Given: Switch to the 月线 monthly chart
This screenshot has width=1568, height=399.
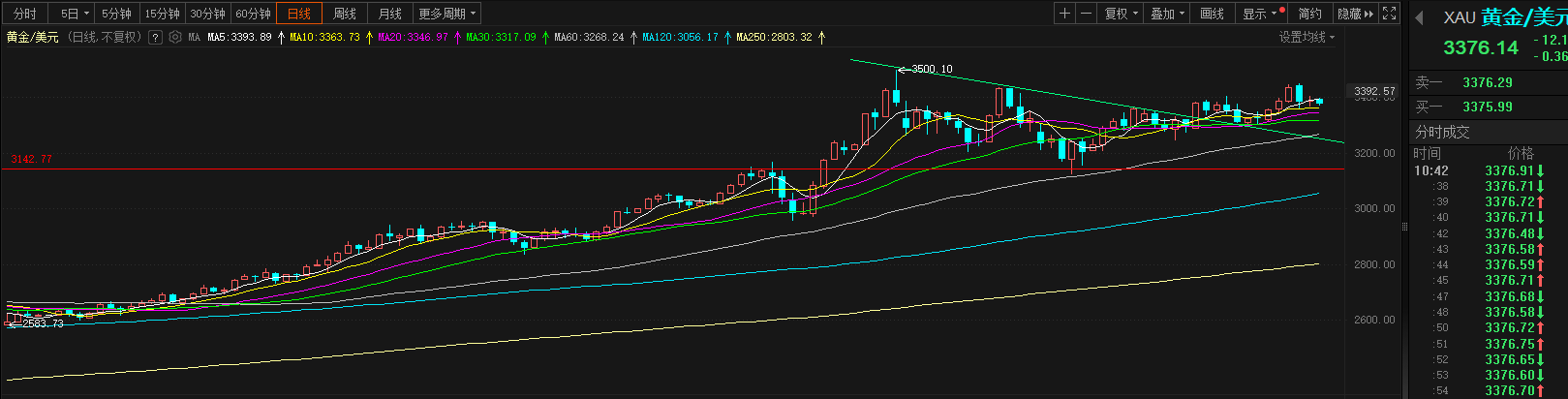Looking at the screenshot, I should click(x=390, y=14).
